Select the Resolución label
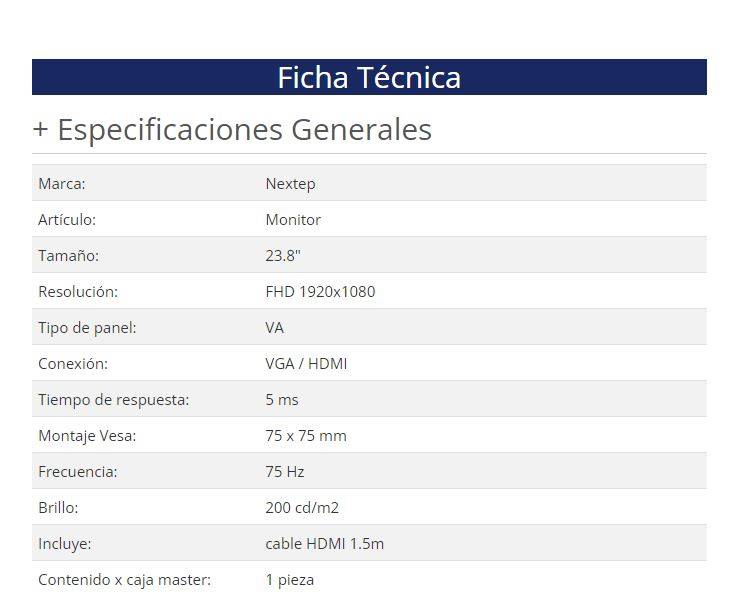This screenshot has height=599, width=732. point(78,292)
